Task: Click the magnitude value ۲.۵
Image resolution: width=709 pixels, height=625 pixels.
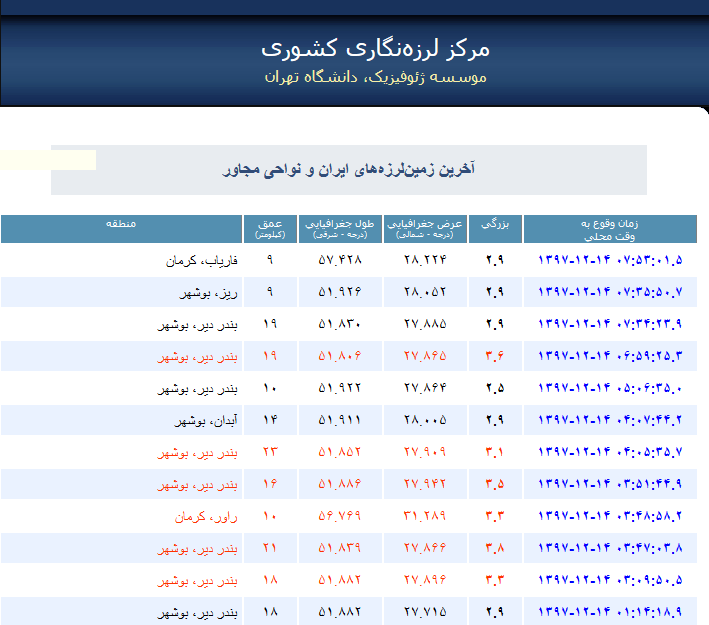Action: tap(495, 388)
